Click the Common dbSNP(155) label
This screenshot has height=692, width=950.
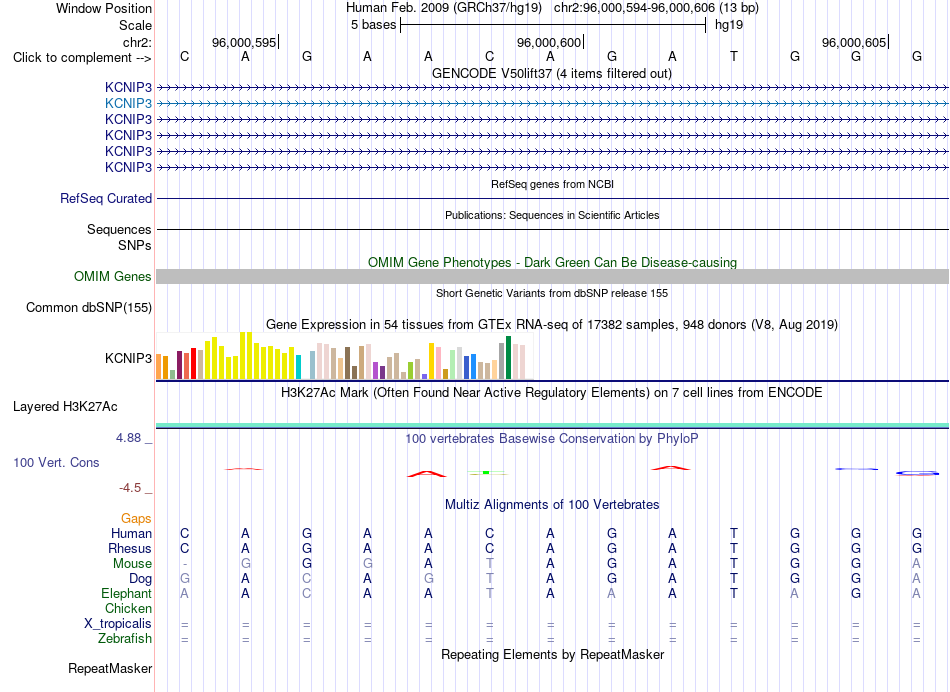tap(88, 308)
